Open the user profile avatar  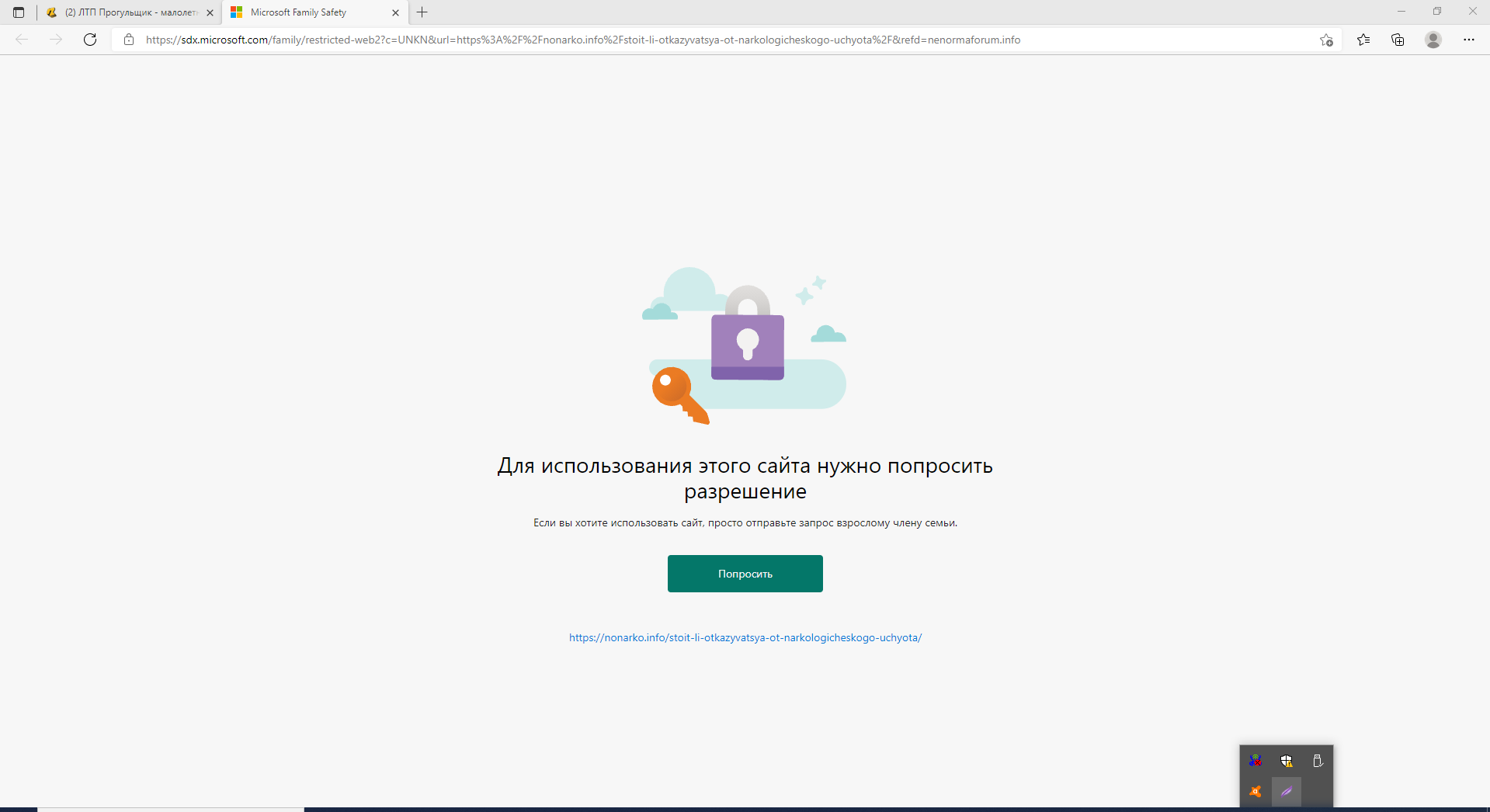point(1433,40)
